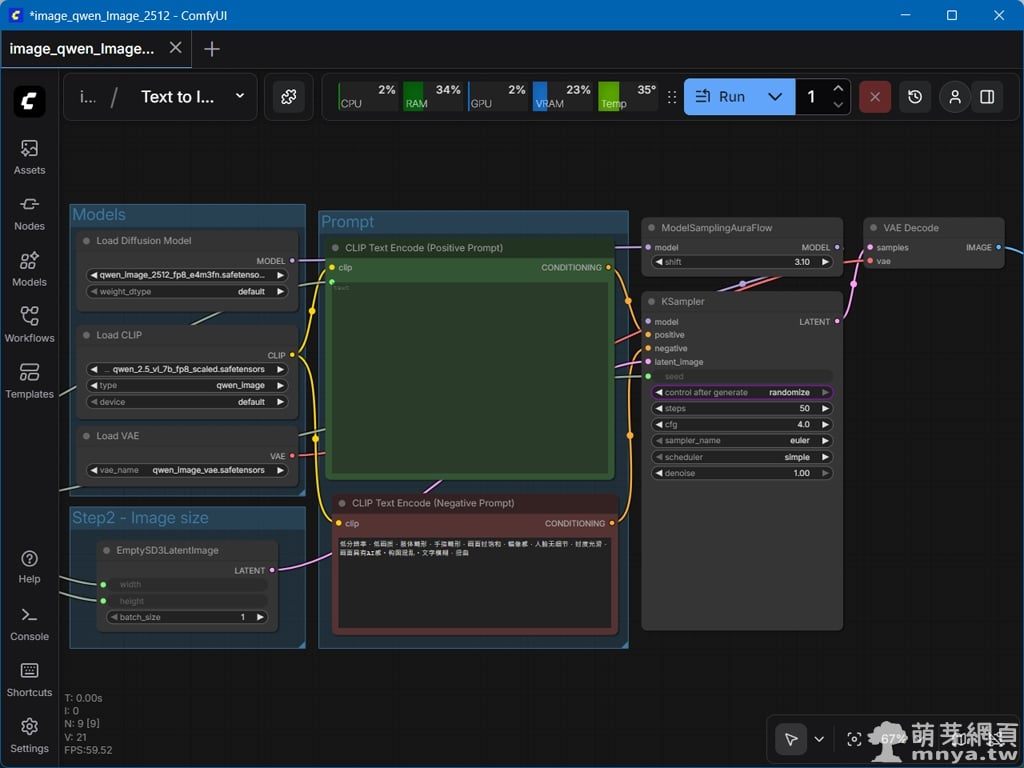This screenshot has width=1024, height=768.
Task: Expand the Run button options dropdown
Action: 775,97
